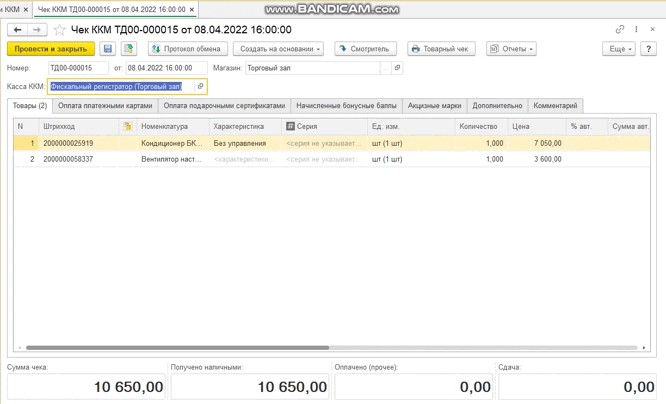666x404 pixels.
Task: Select the Вентилятор наст... cell
Action: [x=173, y=159]
